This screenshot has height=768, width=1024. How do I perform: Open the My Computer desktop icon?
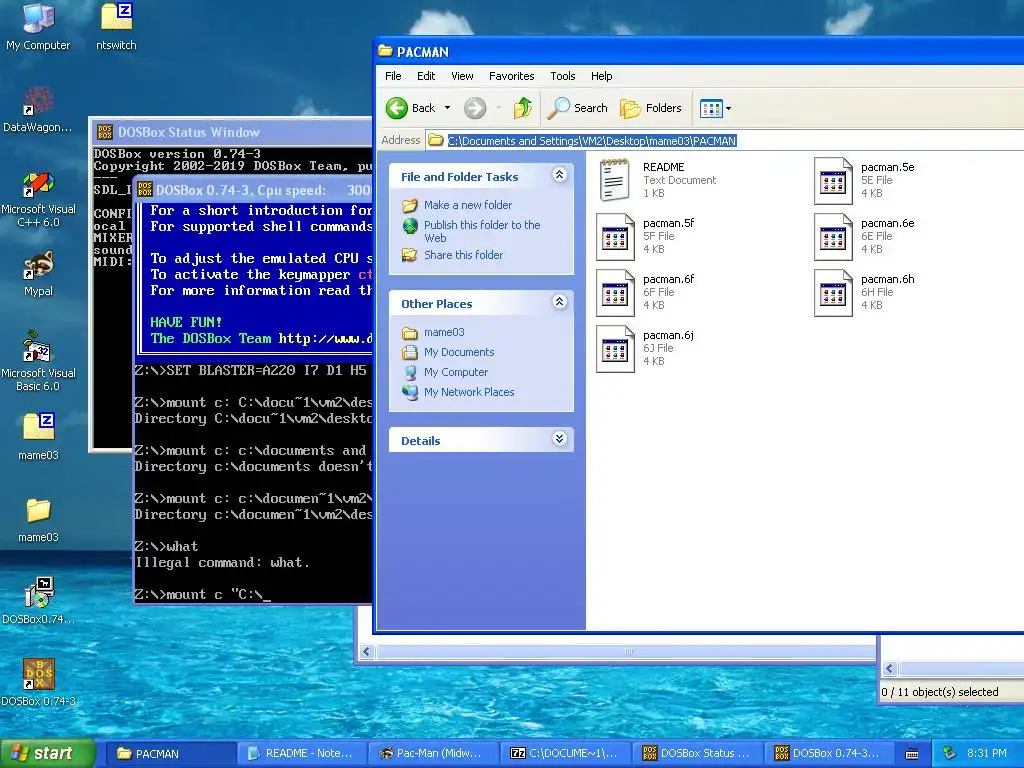38,26
